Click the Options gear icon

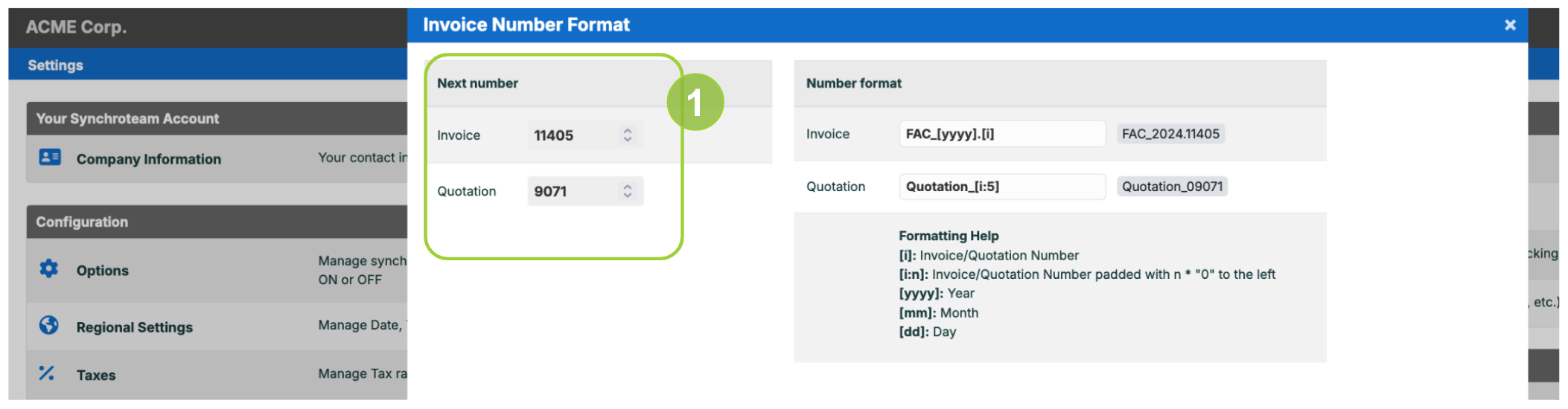pyautogui.click(x=49, y=268)
